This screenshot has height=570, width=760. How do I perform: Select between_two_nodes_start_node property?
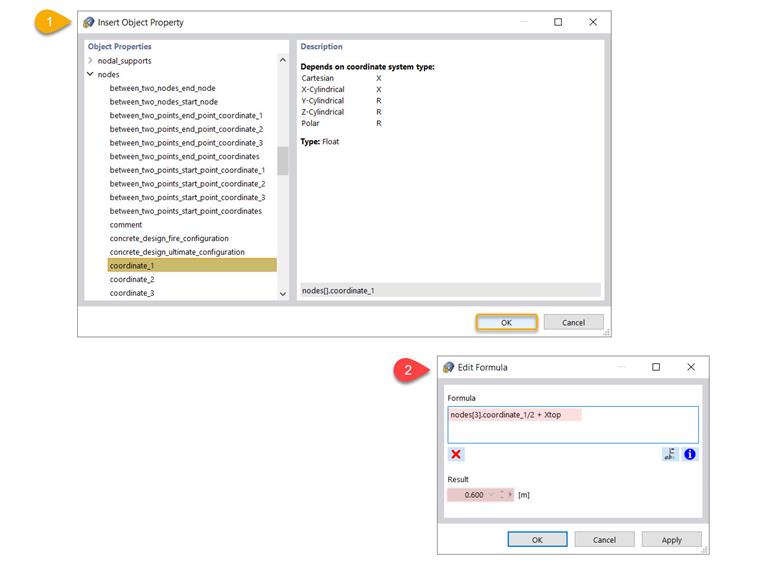click(x=164, y=102)
